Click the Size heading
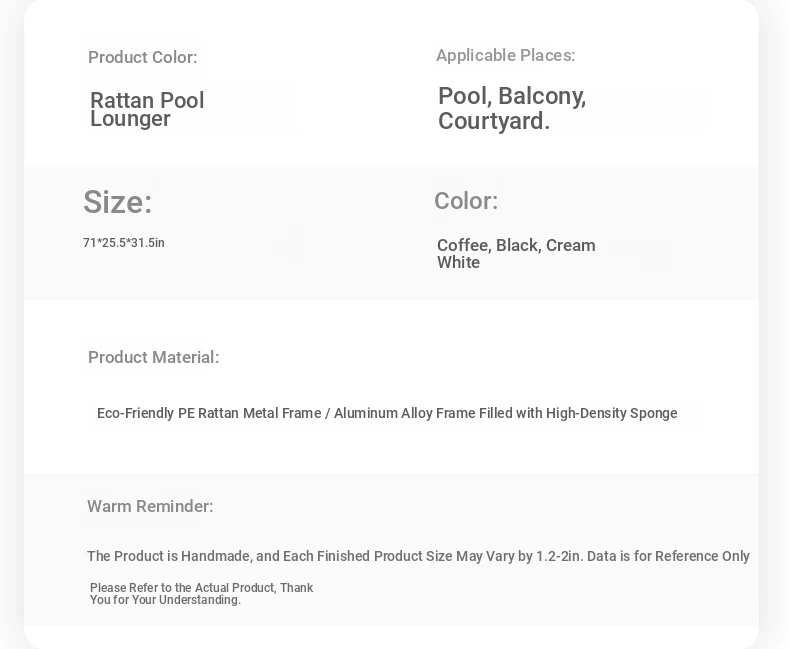Viewport: 790px width, 649px height. click(x=117, y=202)
